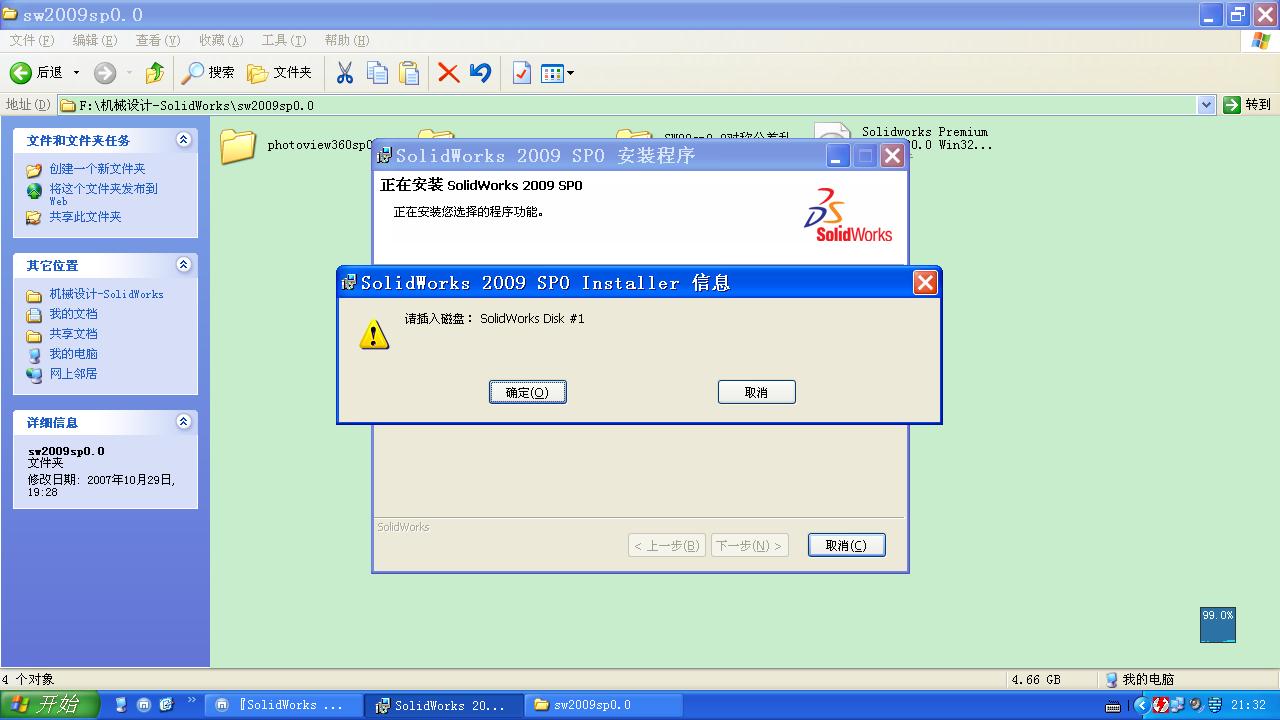
Task: Toggle the 文件夹 folders pane
Action: [x=279, y=73]
